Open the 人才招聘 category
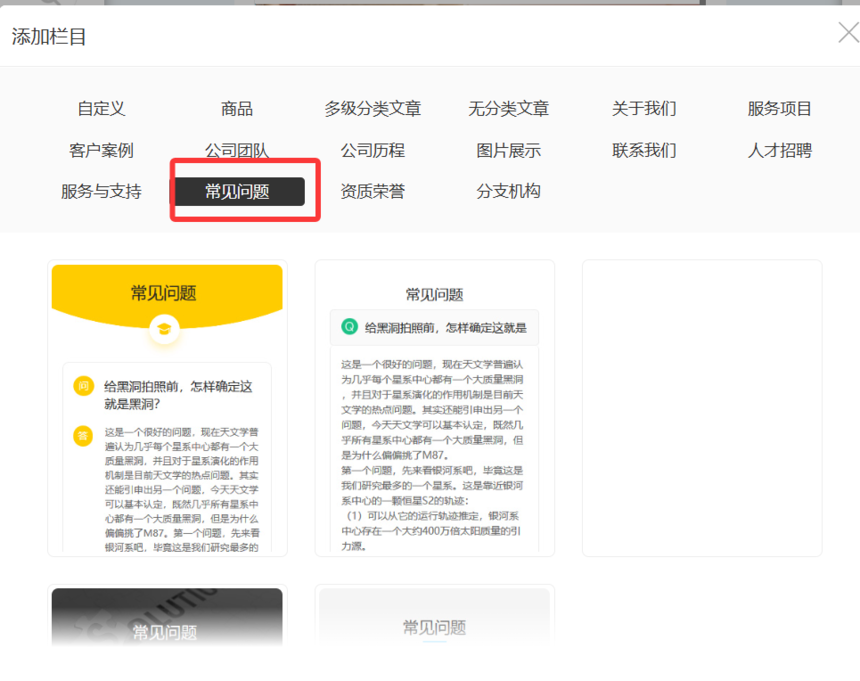 (x=779, y=151)
